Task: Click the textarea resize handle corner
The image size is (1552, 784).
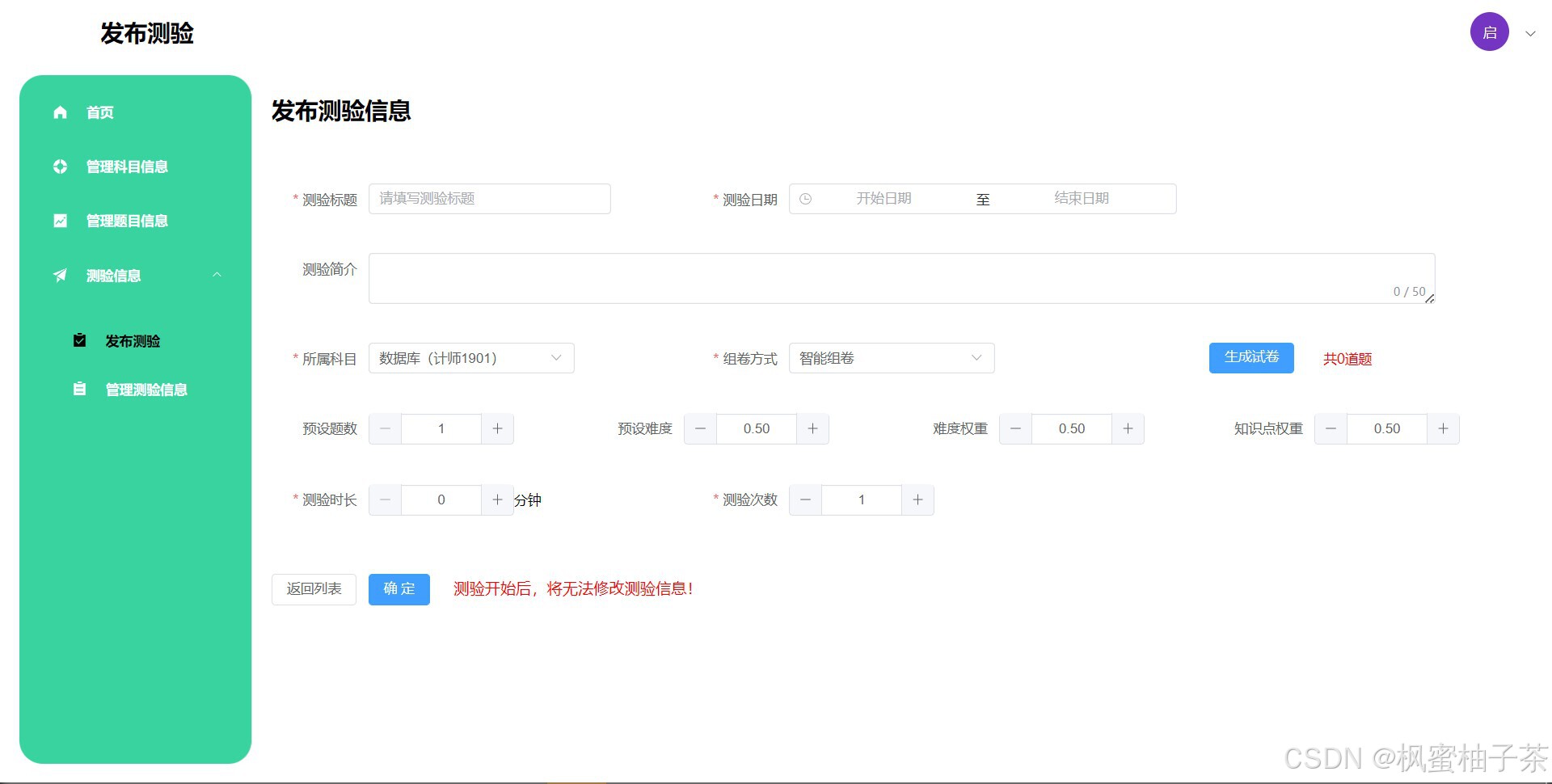Action: tap(1430, 298)
